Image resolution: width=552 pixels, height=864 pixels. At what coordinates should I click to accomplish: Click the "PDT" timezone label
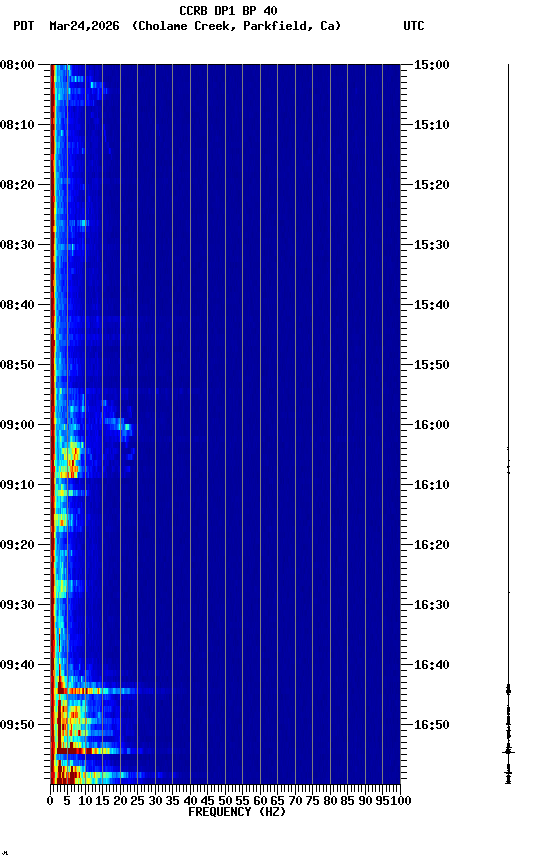pyautogui.click(x=24, y=26)
